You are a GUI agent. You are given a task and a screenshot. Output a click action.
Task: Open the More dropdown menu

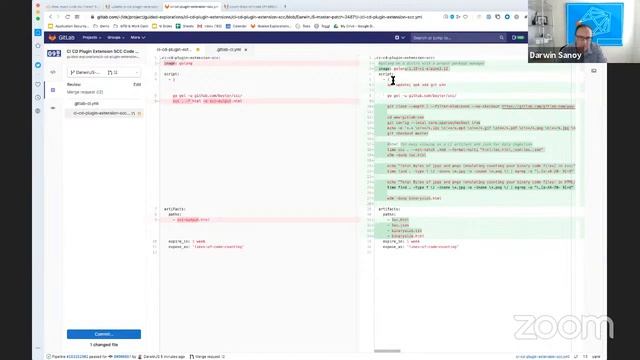coord(138,38)
